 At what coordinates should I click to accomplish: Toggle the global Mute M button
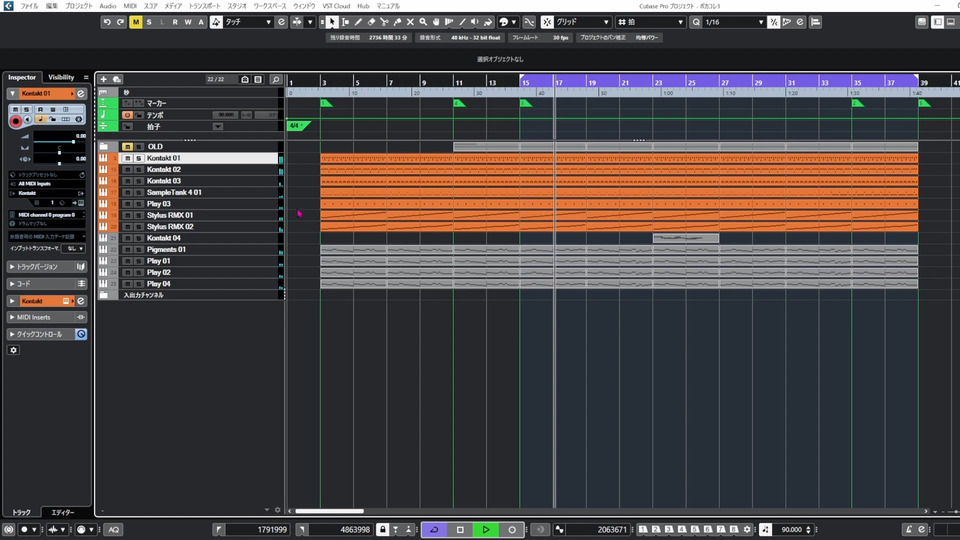[x=136, y=22]
